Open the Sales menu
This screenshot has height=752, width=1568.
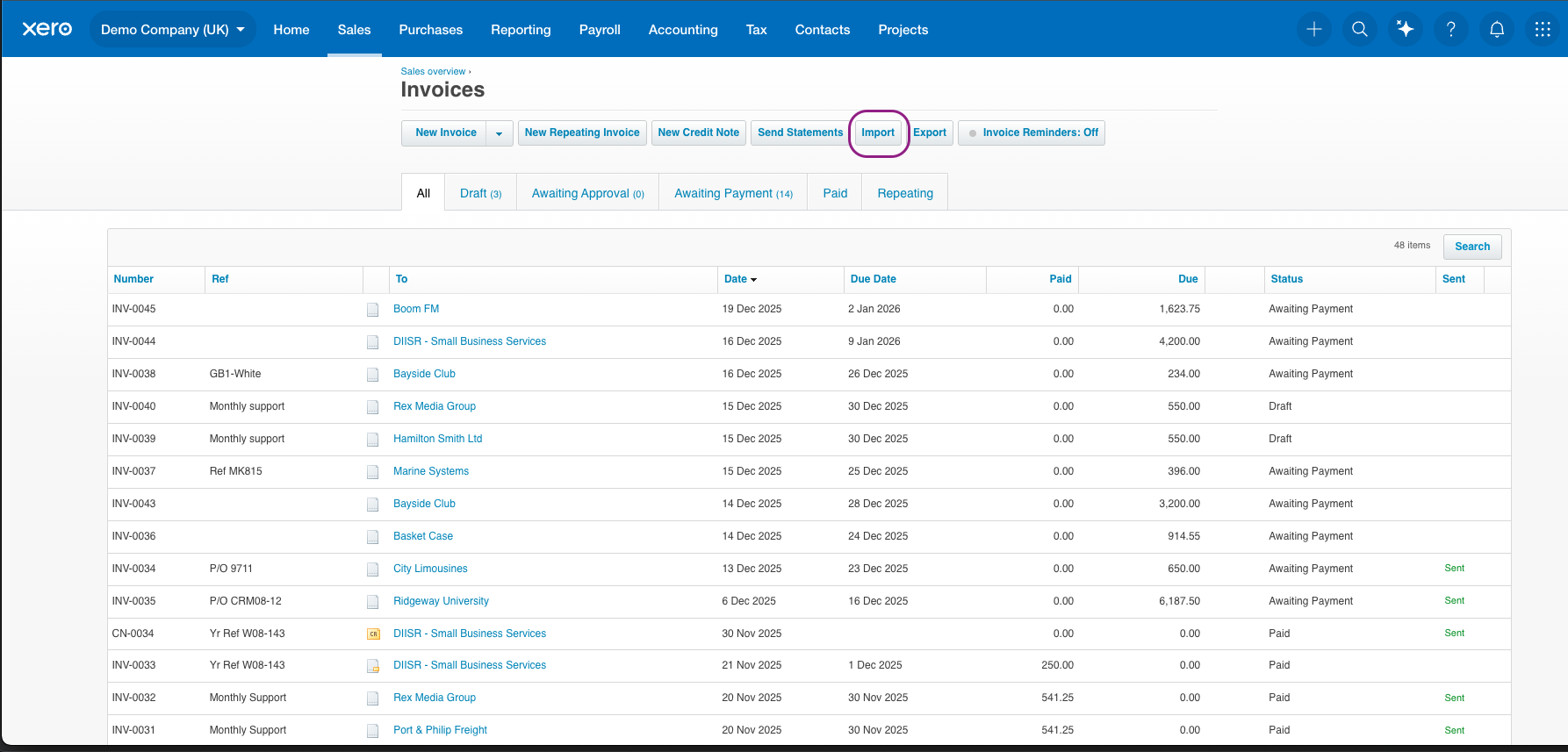point(355,29)
